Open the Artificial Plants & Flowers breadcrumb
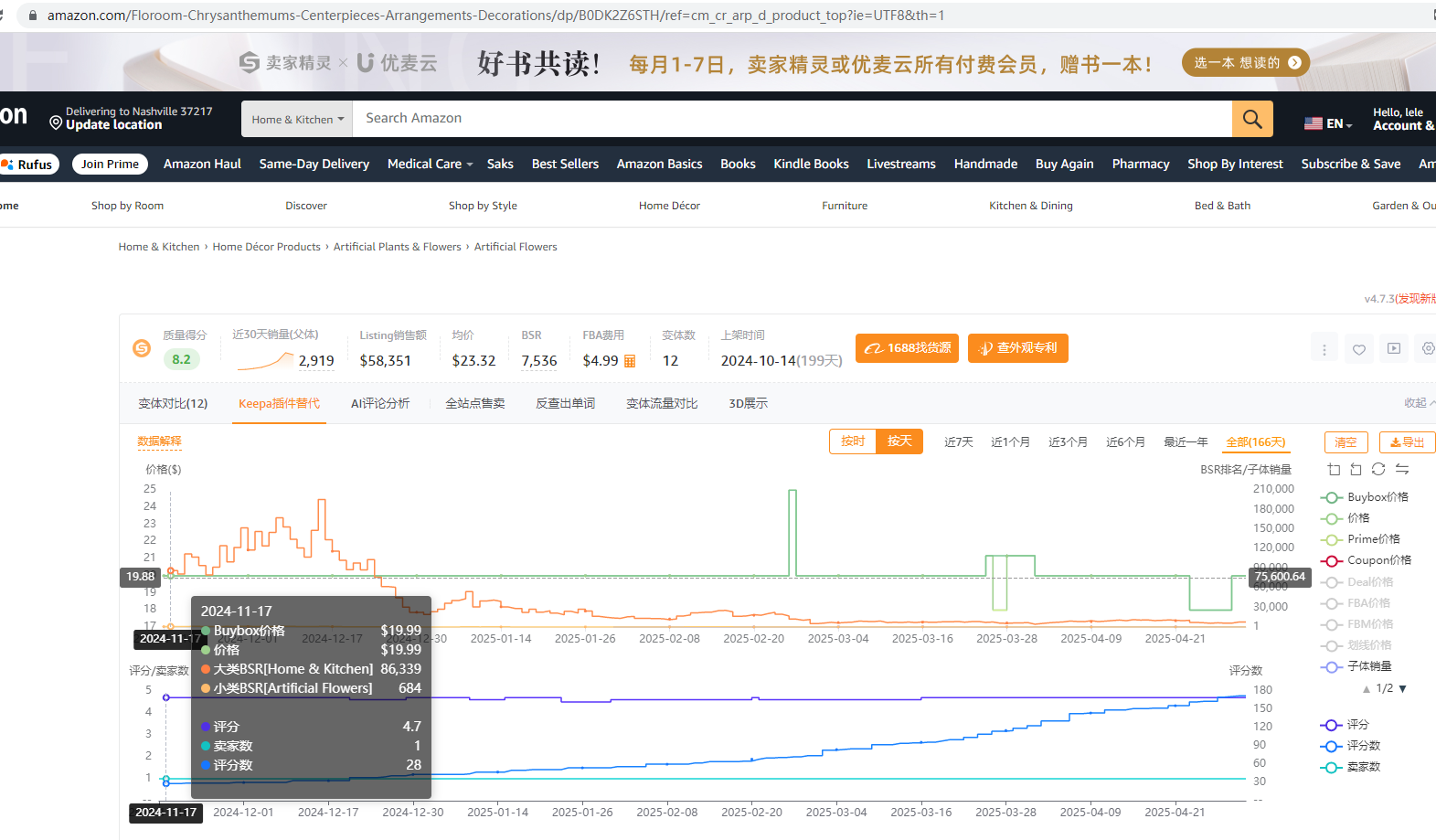This screenshot has width=1436, height=840. coord(397,247)
